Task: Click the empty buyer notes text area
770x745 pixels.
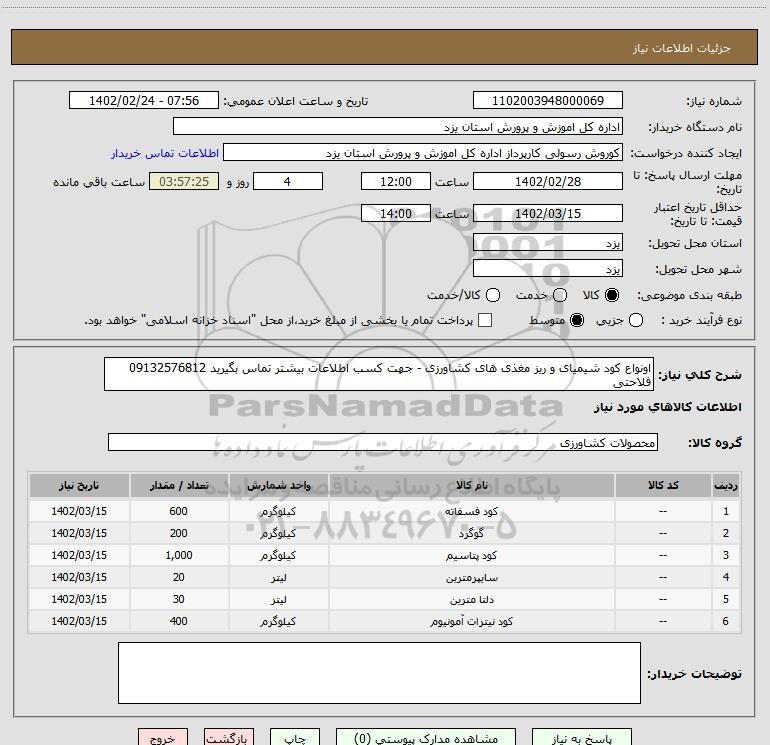Action: tap(379, 673)
